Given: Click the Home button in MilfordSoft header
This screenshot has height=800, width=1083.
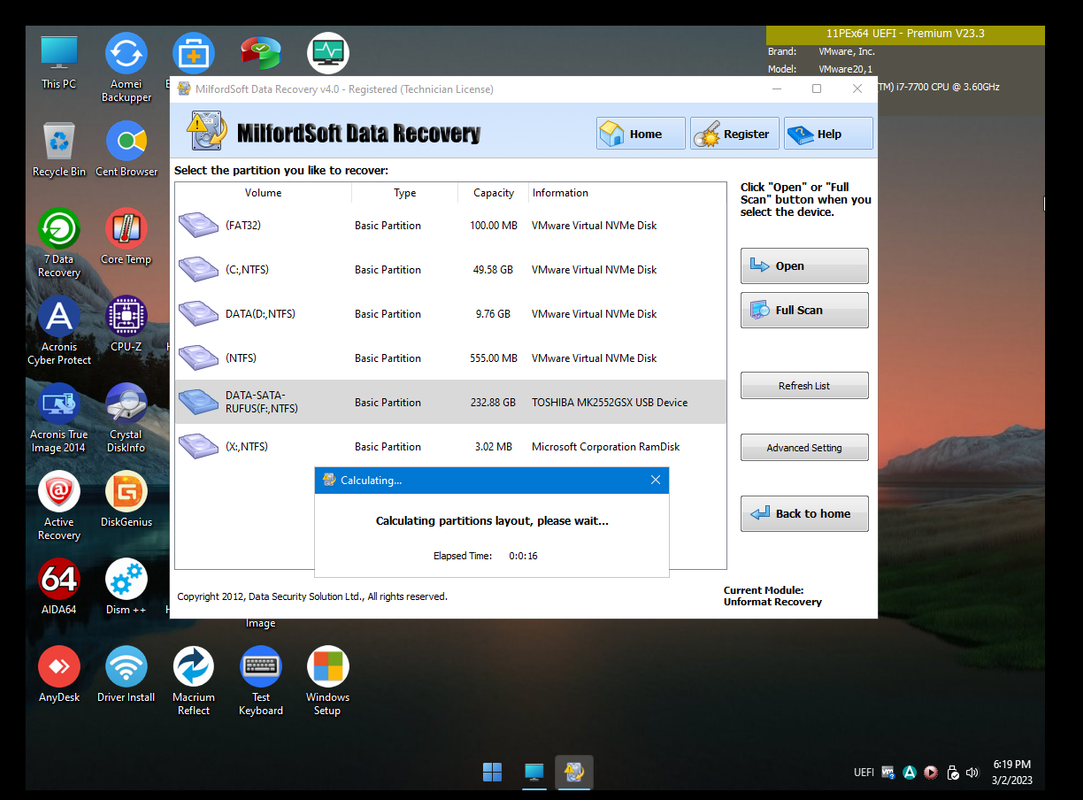Looking at the screenshot, I should pos(641,133).
